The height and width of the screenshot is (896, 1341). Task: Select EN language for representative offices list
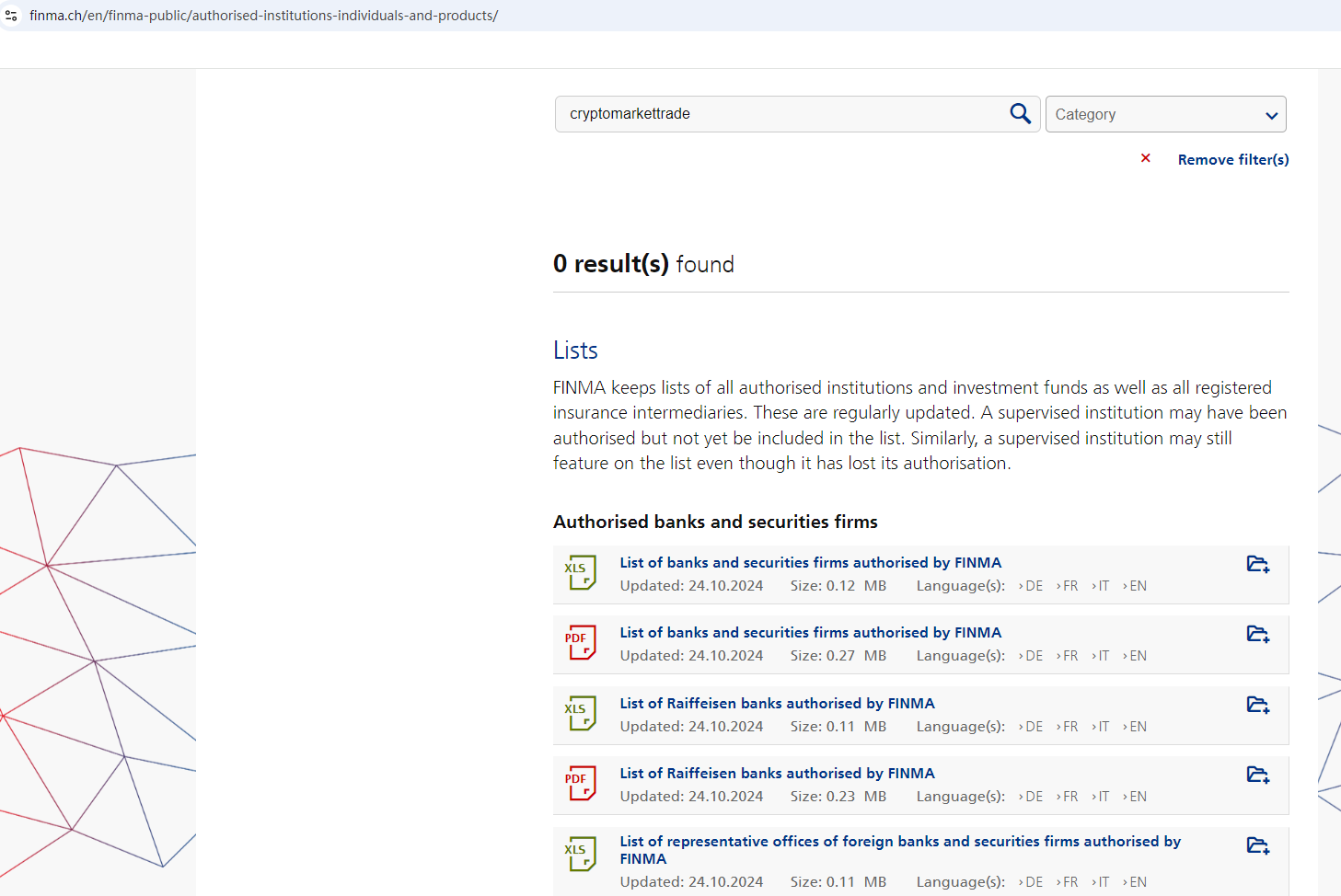(x=1135, y=882)
